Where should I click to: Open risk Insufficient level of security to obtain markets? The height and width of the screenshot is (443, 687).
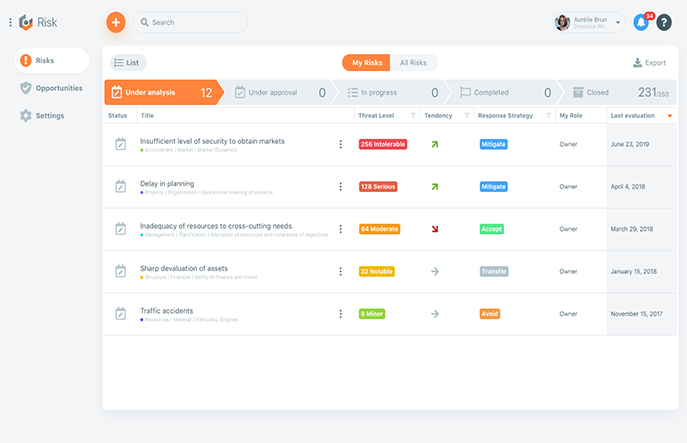[x=212, y=141]
